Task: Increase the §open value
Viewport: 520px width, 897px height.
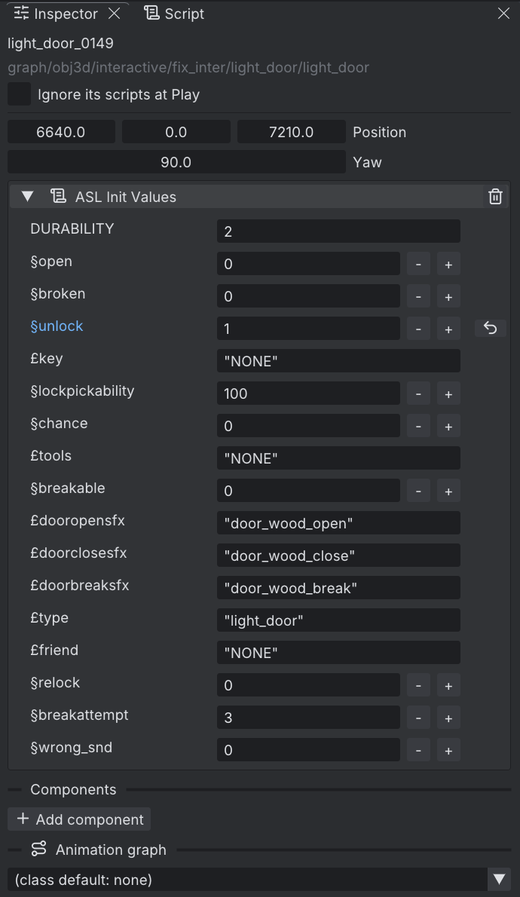Action: pyautogui.click(x=448, y=264)
